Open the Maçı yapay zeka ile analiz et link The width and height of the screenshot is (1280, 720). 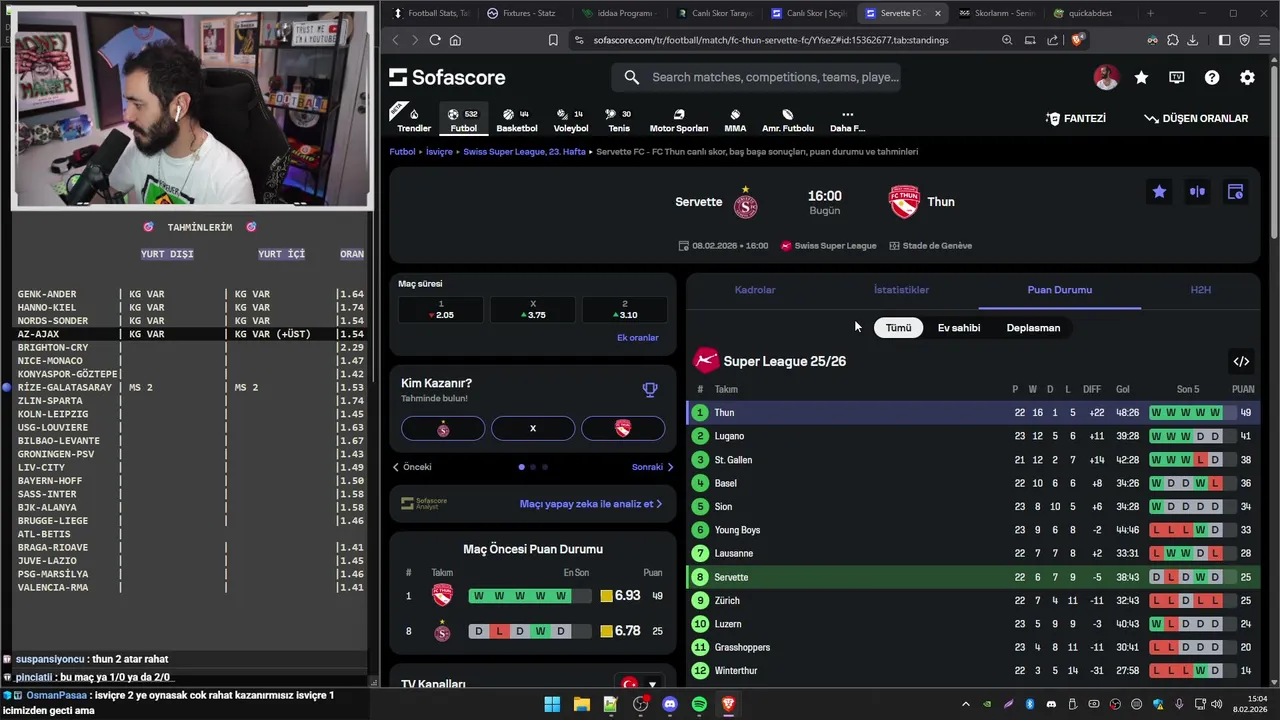[590, 504]
